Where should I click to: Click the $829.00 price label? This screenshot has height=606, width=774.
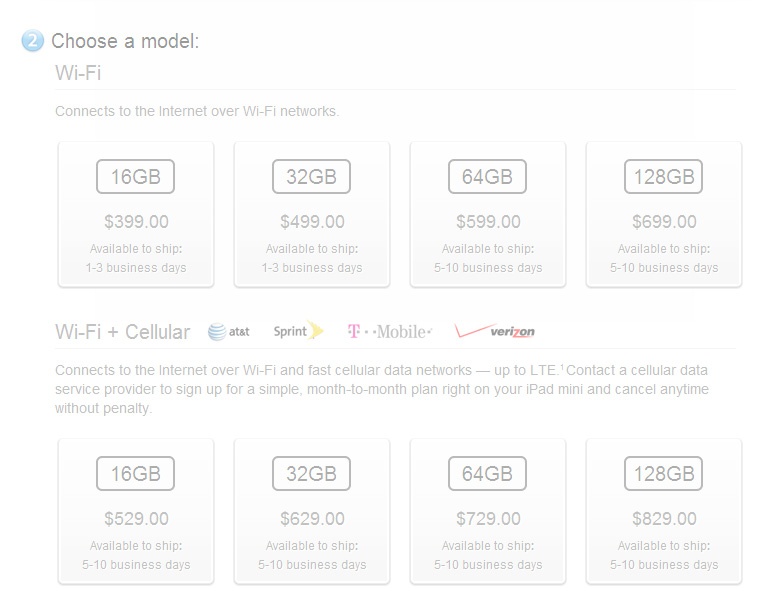[x=664, y=519]
